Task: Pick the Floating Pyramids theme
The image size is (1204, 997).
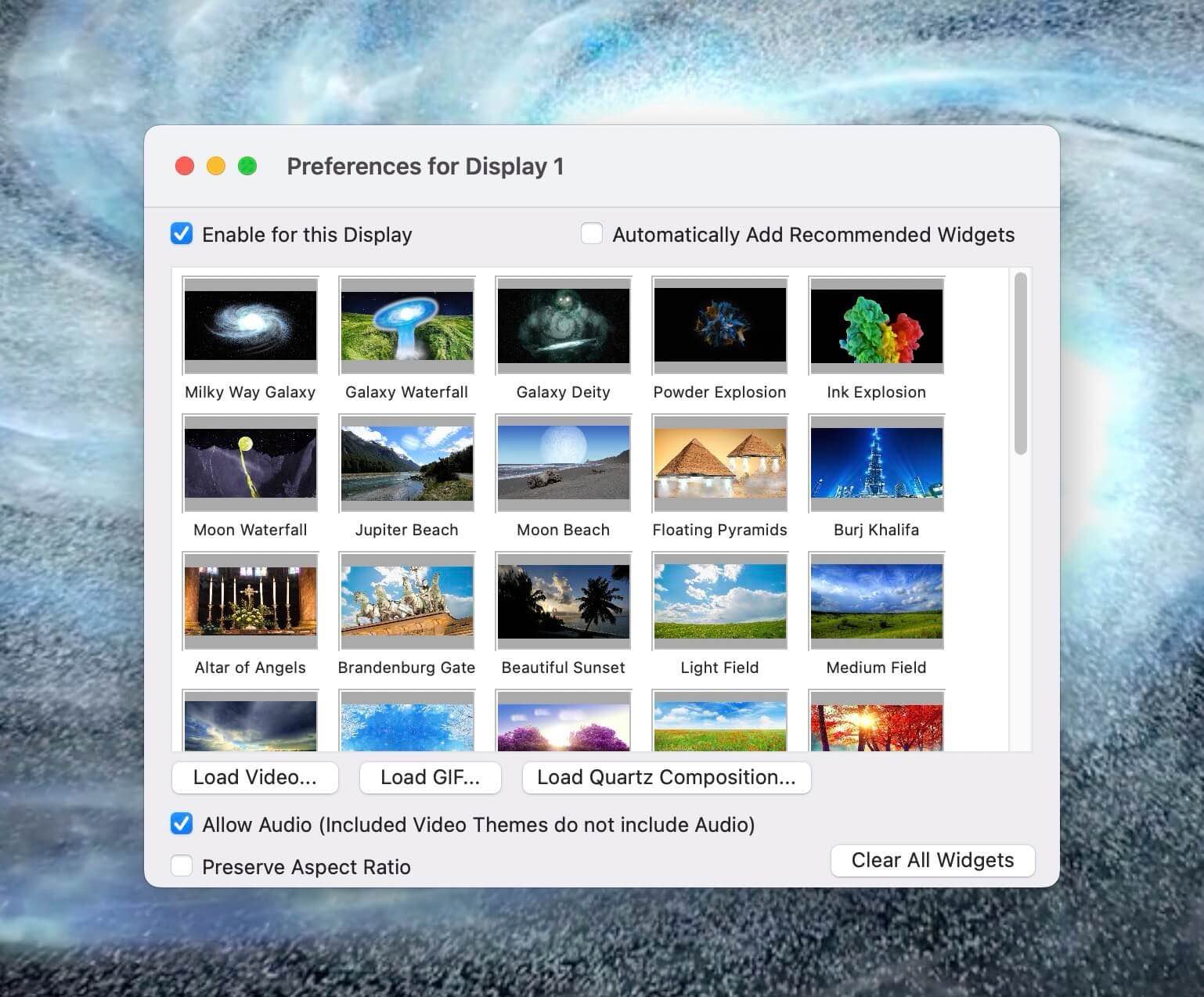Action: pos(719,464)
